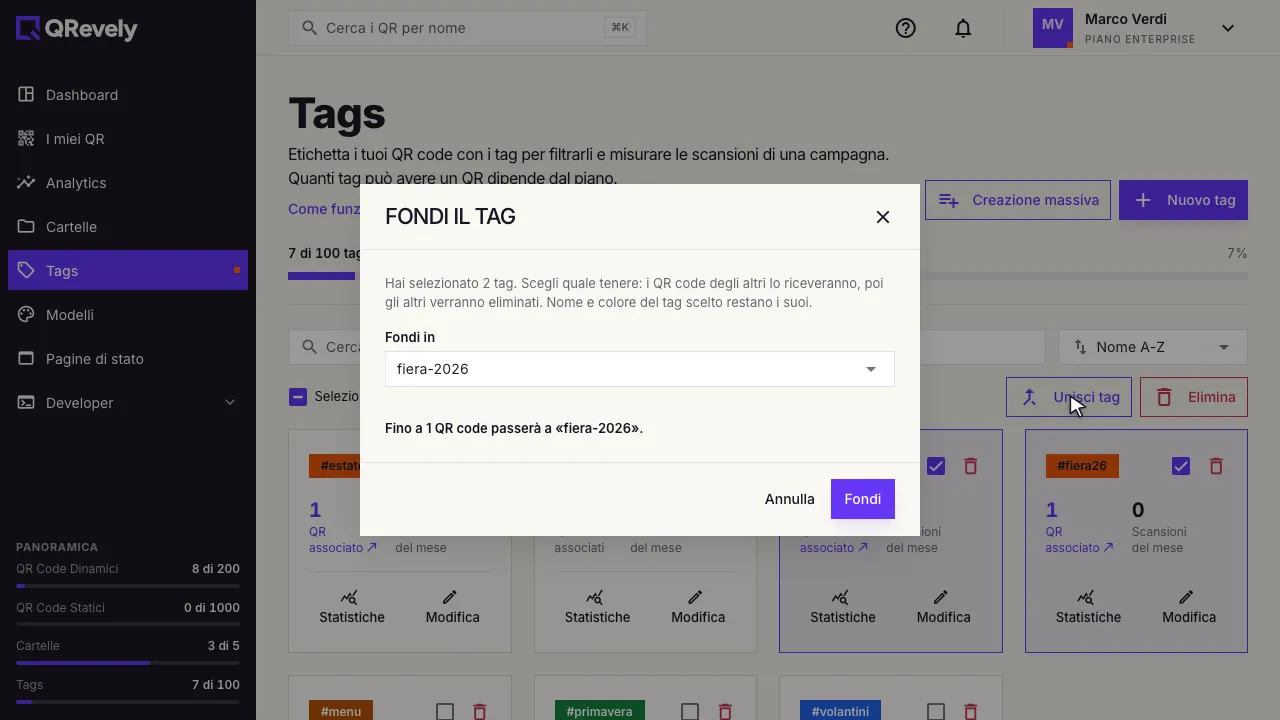
Task: Go to Dashboard in the sidebar
Action: pos(128,95)
